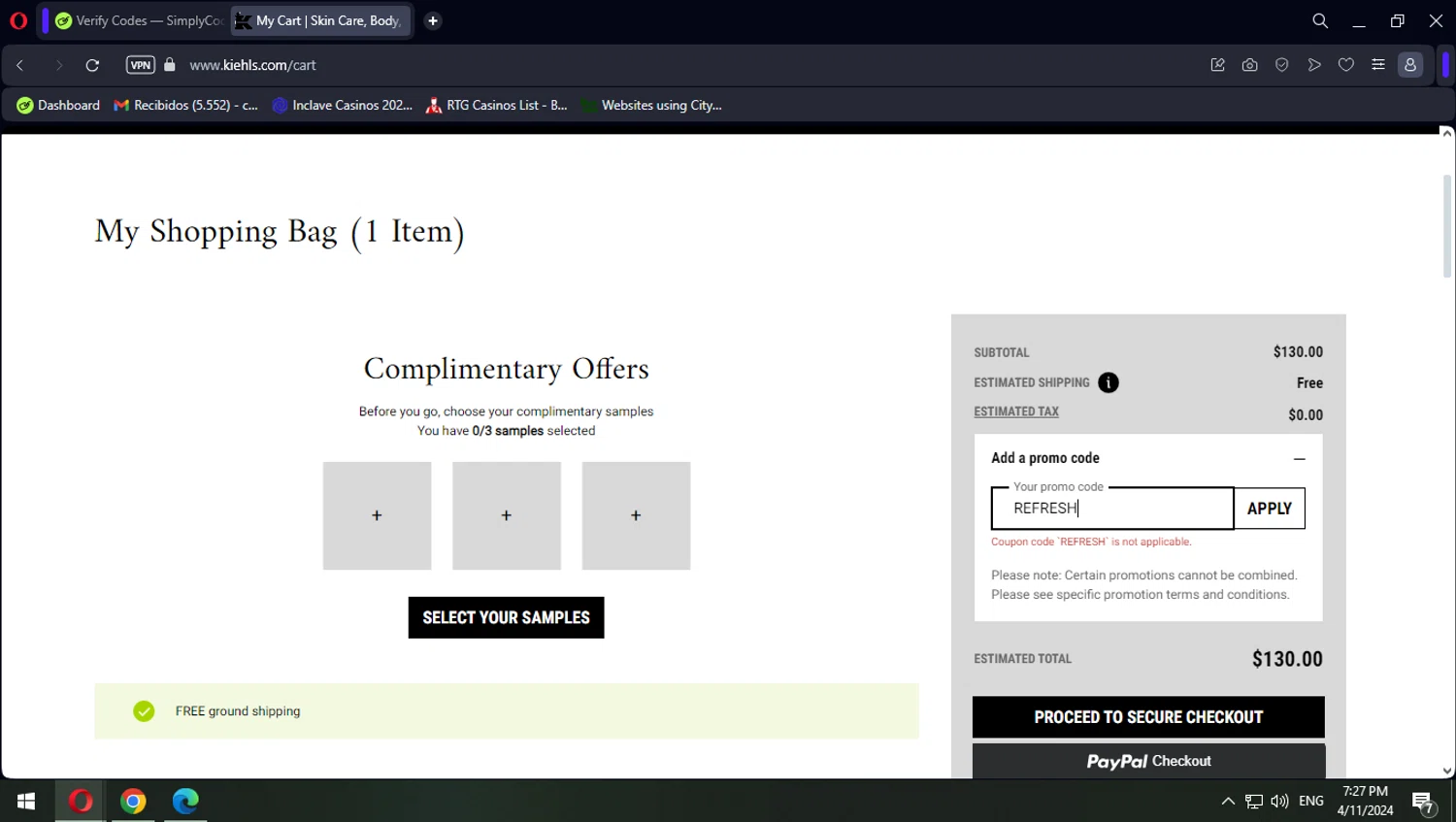Focus the address bar URL
1456x822 pixels.
pos(253,65)
